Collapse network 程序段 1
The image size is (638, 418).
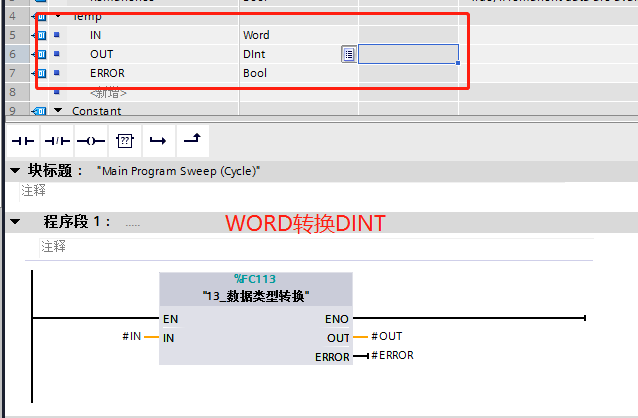click(x=15, y=222)
